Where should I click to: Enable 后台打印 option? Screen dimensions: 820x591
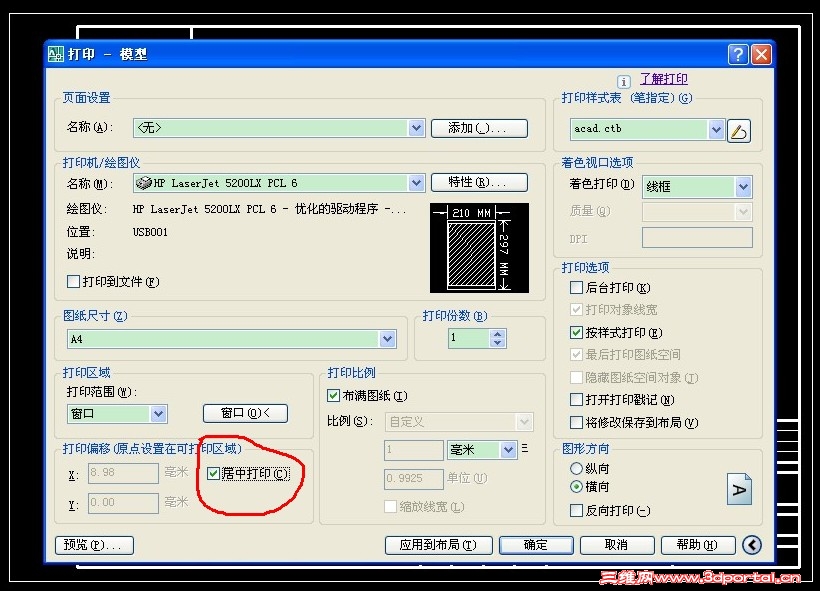pos(576,288)
